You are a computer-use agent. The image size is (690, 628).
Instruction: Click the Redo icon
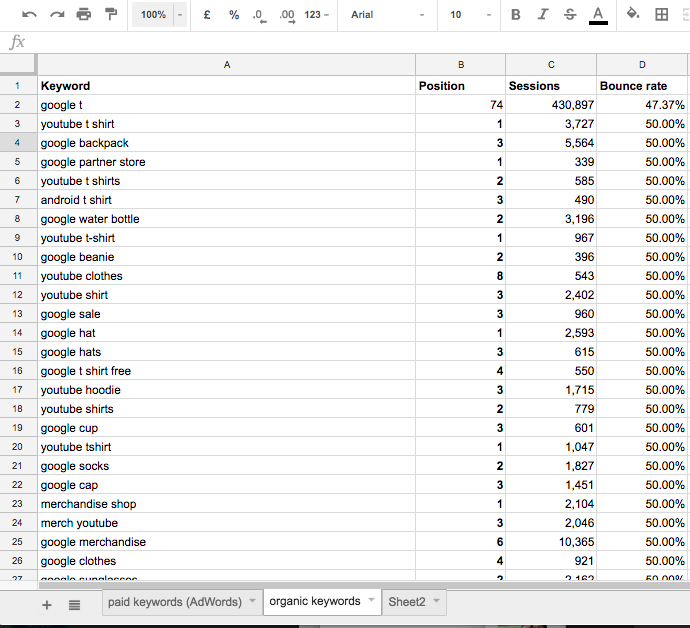pyautogui.click(x=57, y=15)
